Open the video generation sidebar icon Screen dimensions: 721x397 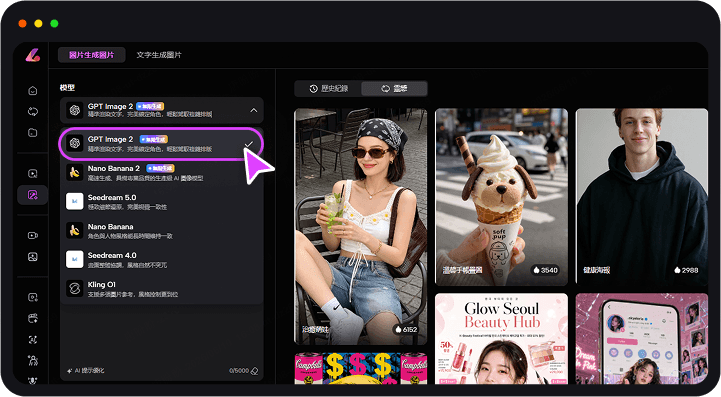click(x=33, y=236)
